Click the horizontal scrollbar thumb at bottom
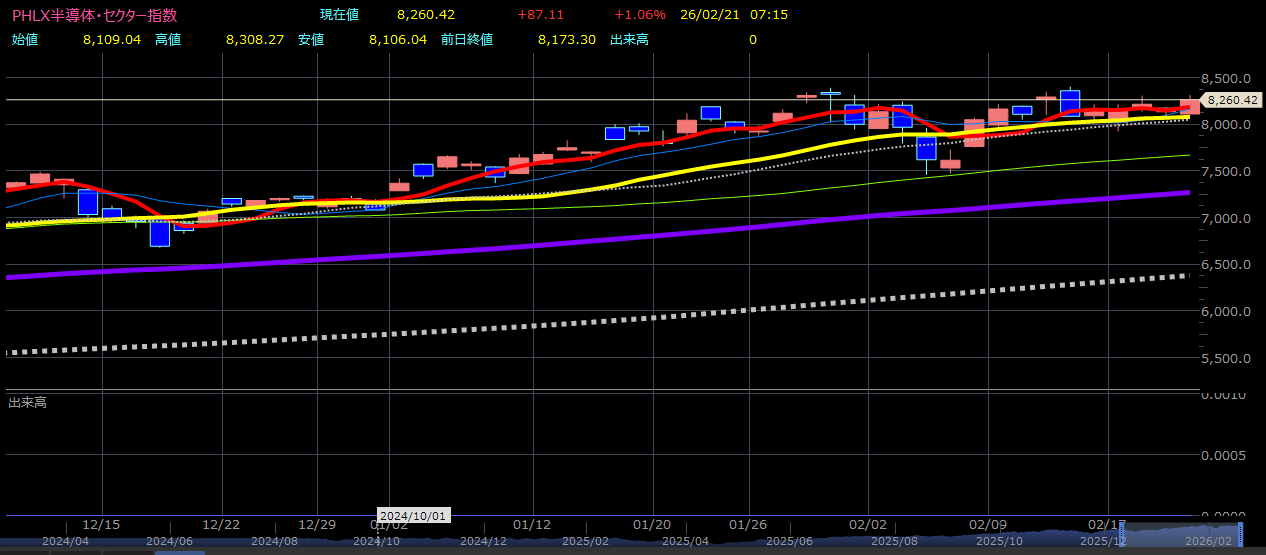 click(x=180, y=552)
